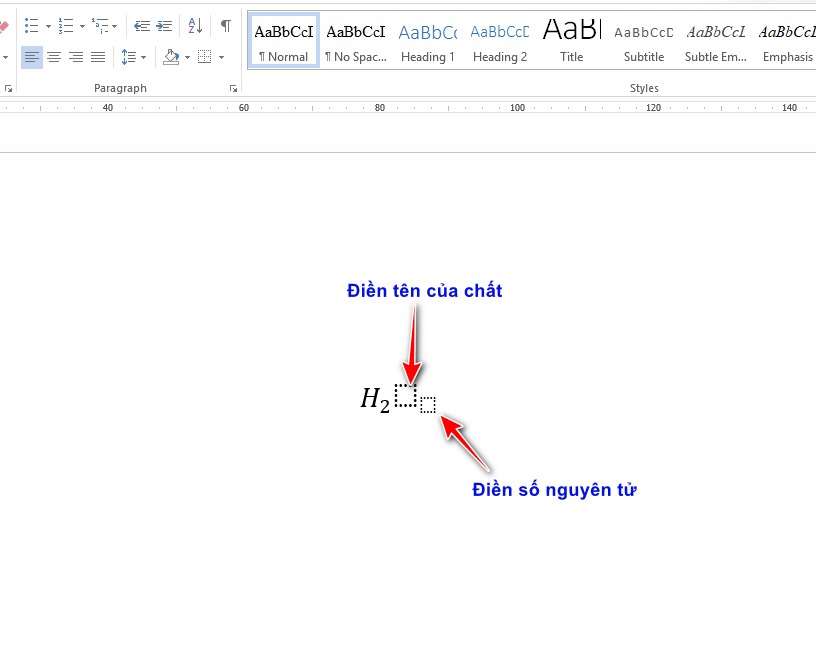Click Increase Indent icon
The height and width of the screenshot is (653, 816).
click(x=164, y=25)
